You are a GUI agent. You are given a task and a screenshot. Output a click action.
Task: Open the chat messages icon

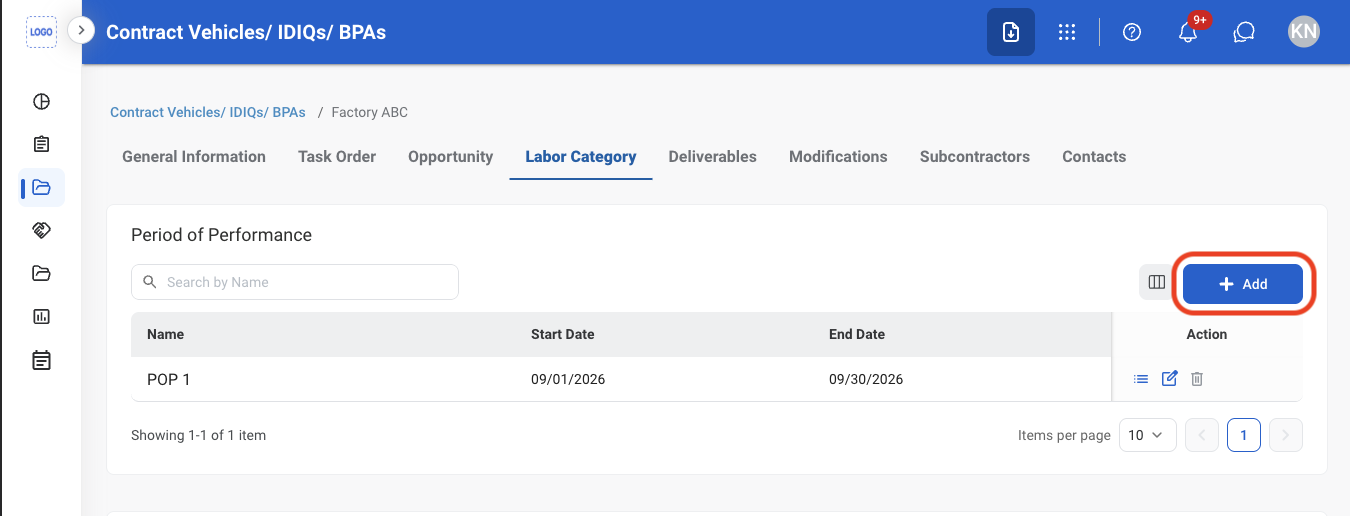click(x=1244, y=32)
